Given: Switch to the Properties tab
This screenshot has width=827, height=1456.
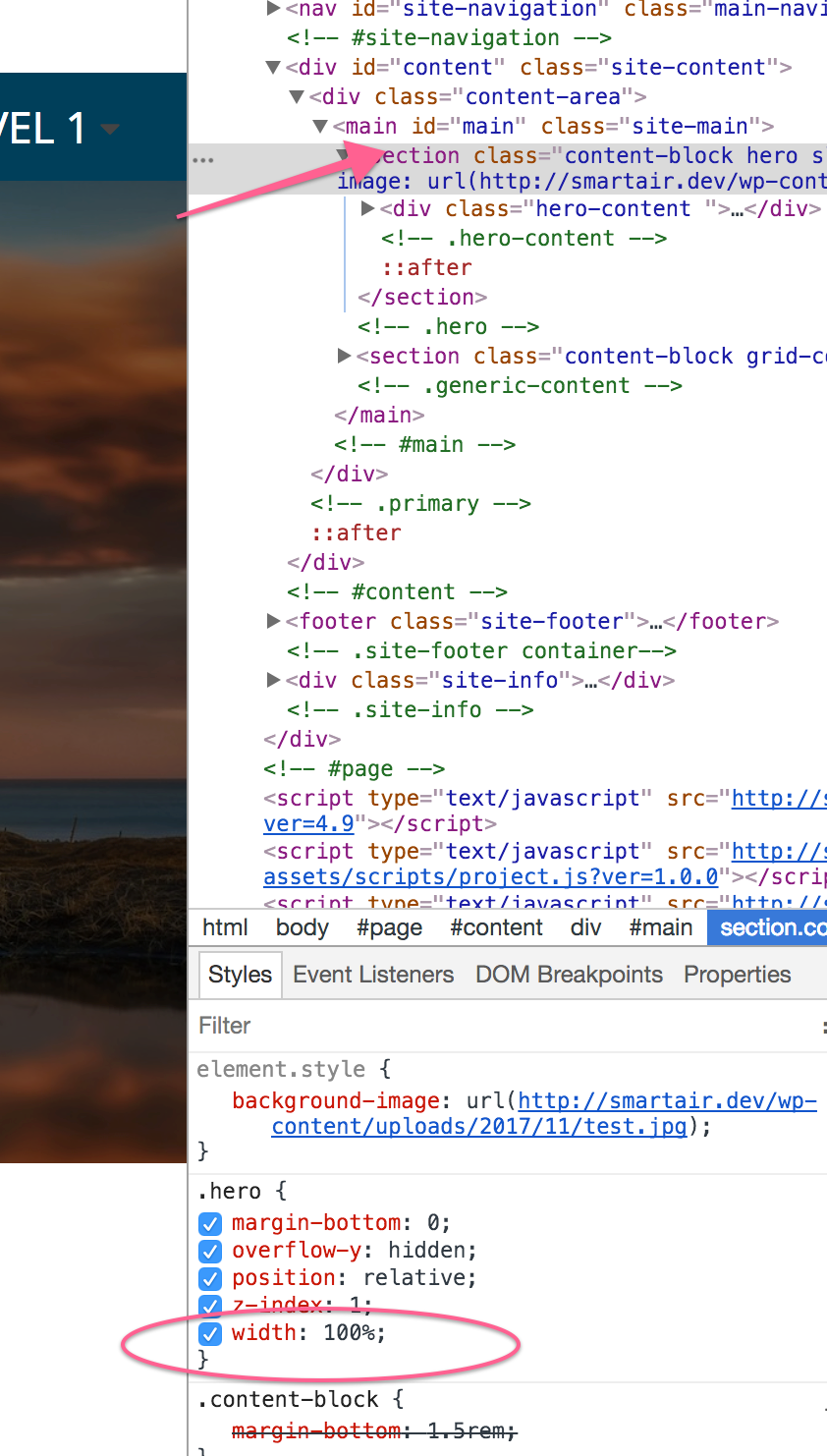Looking at the screenshot, I should 737,974.
